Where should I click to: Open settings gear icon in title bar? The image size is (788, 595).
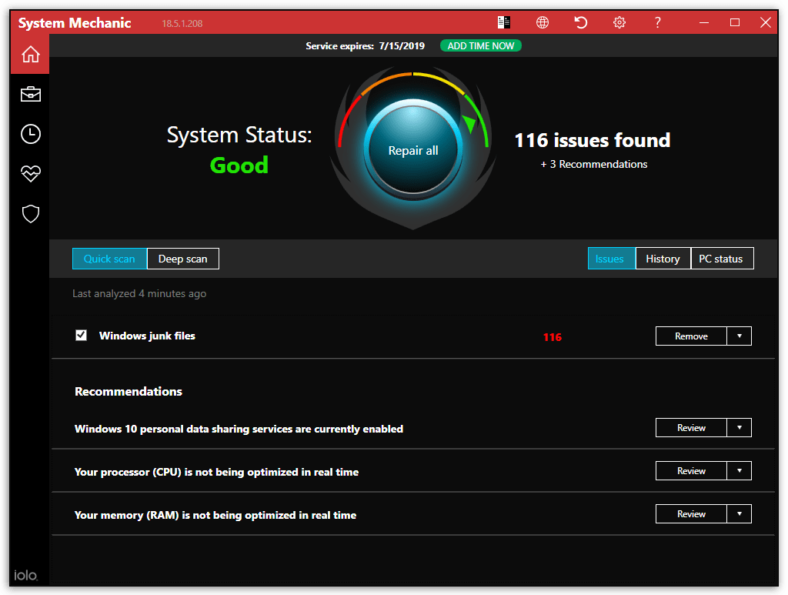(x=619, y=23)
